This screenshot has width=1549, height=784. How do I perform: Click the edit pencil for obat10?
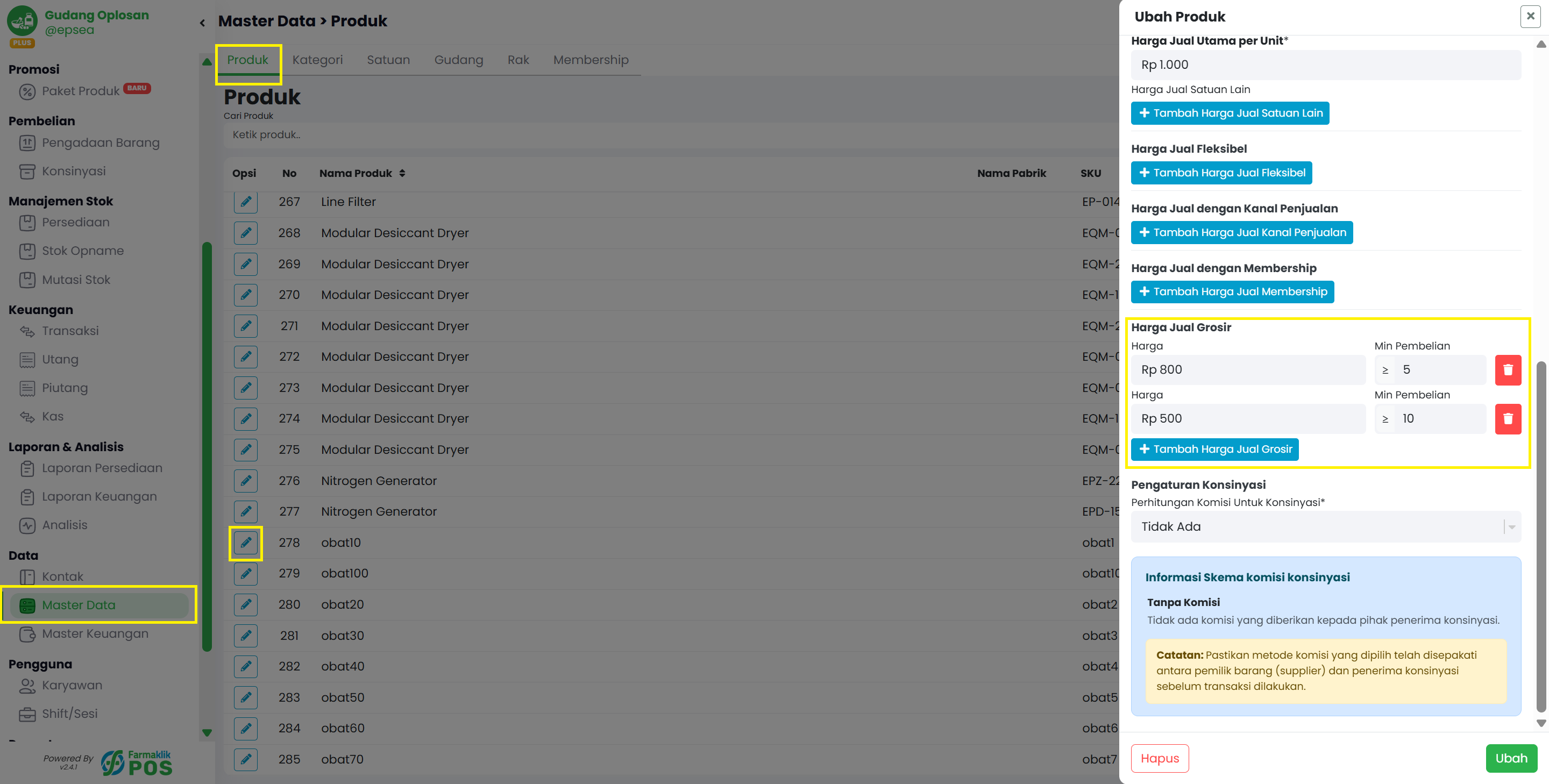click(245, 543)
